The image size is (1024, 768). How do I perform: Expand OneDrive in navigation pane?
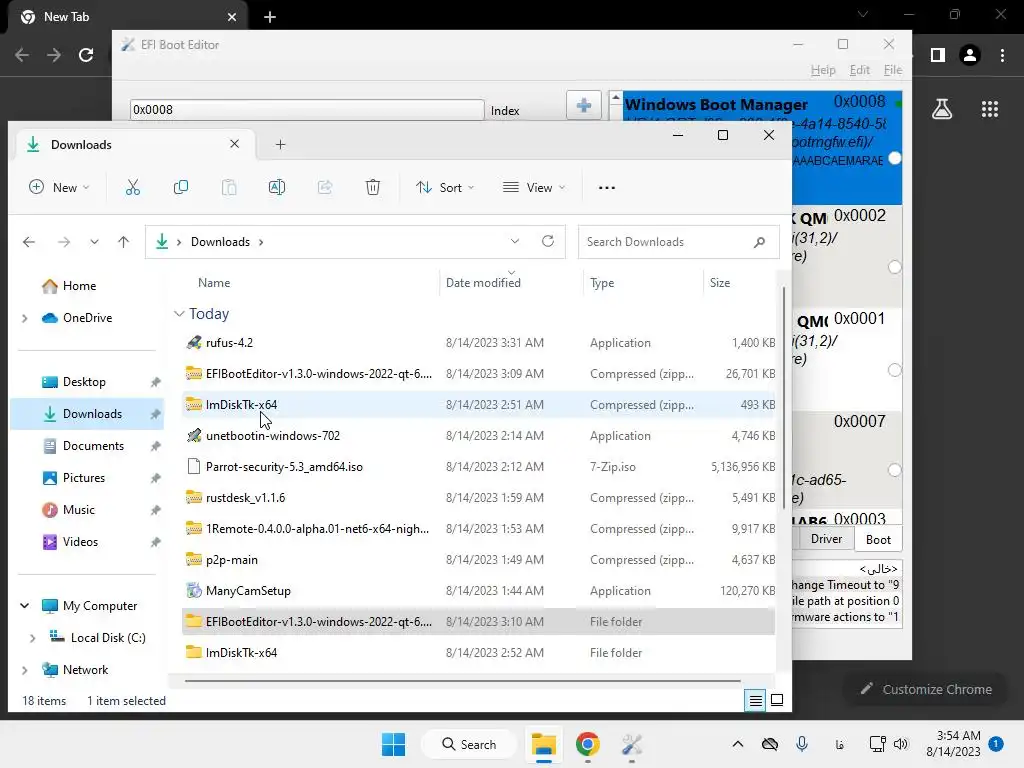pos(25,318)
